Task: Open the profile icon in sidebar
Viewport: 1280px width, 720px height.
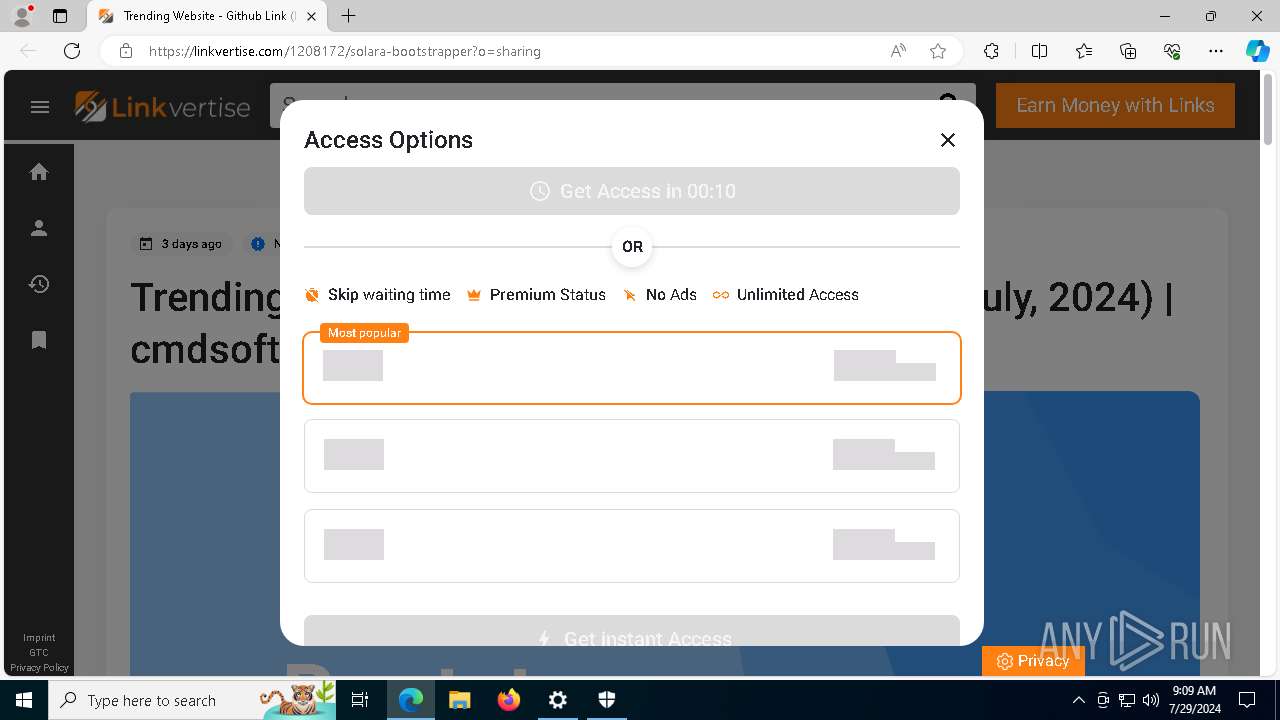Action: [39, 228]
